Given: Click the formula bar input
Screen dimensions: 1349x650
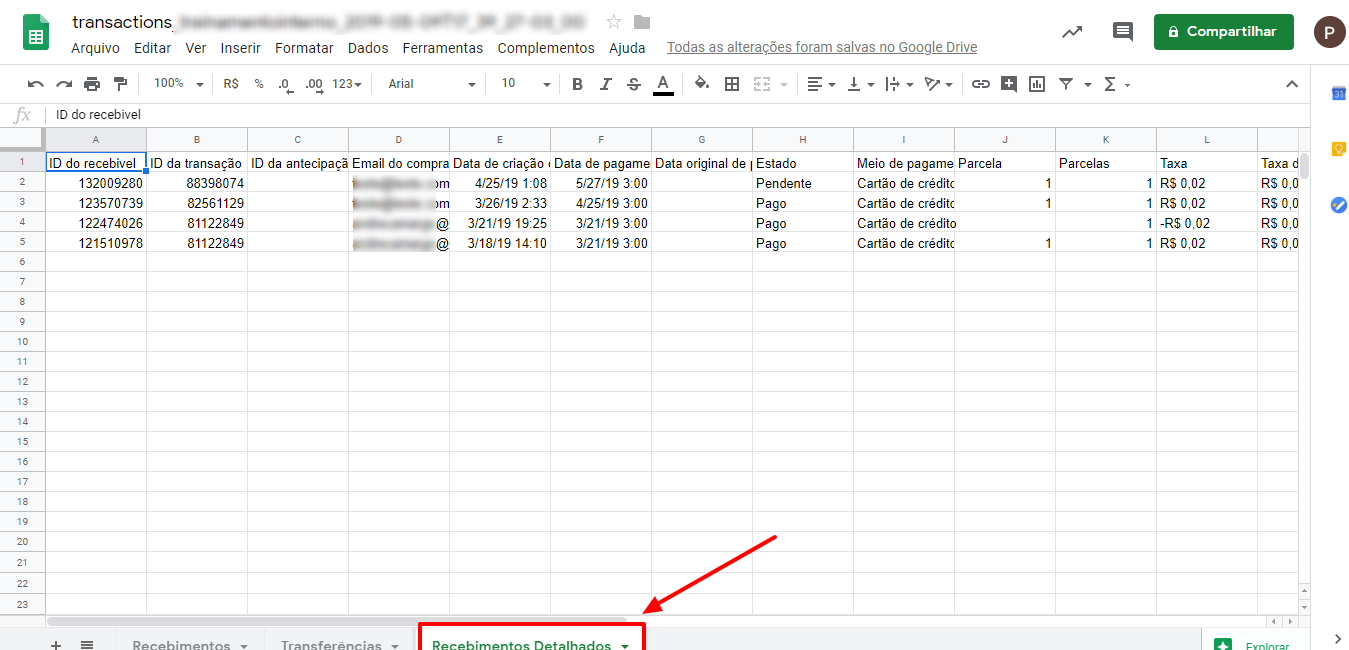Looking at the screenshot, I should (x=680, y=115).
